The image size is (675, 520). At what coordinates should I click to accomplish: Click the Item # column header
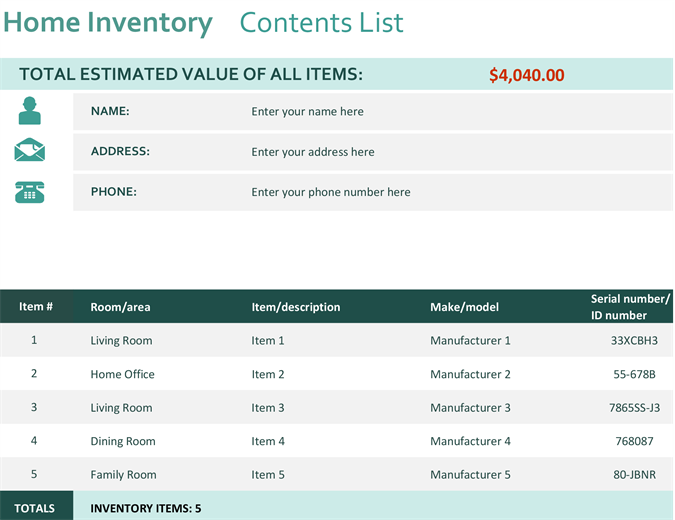(x=36, y=307)
